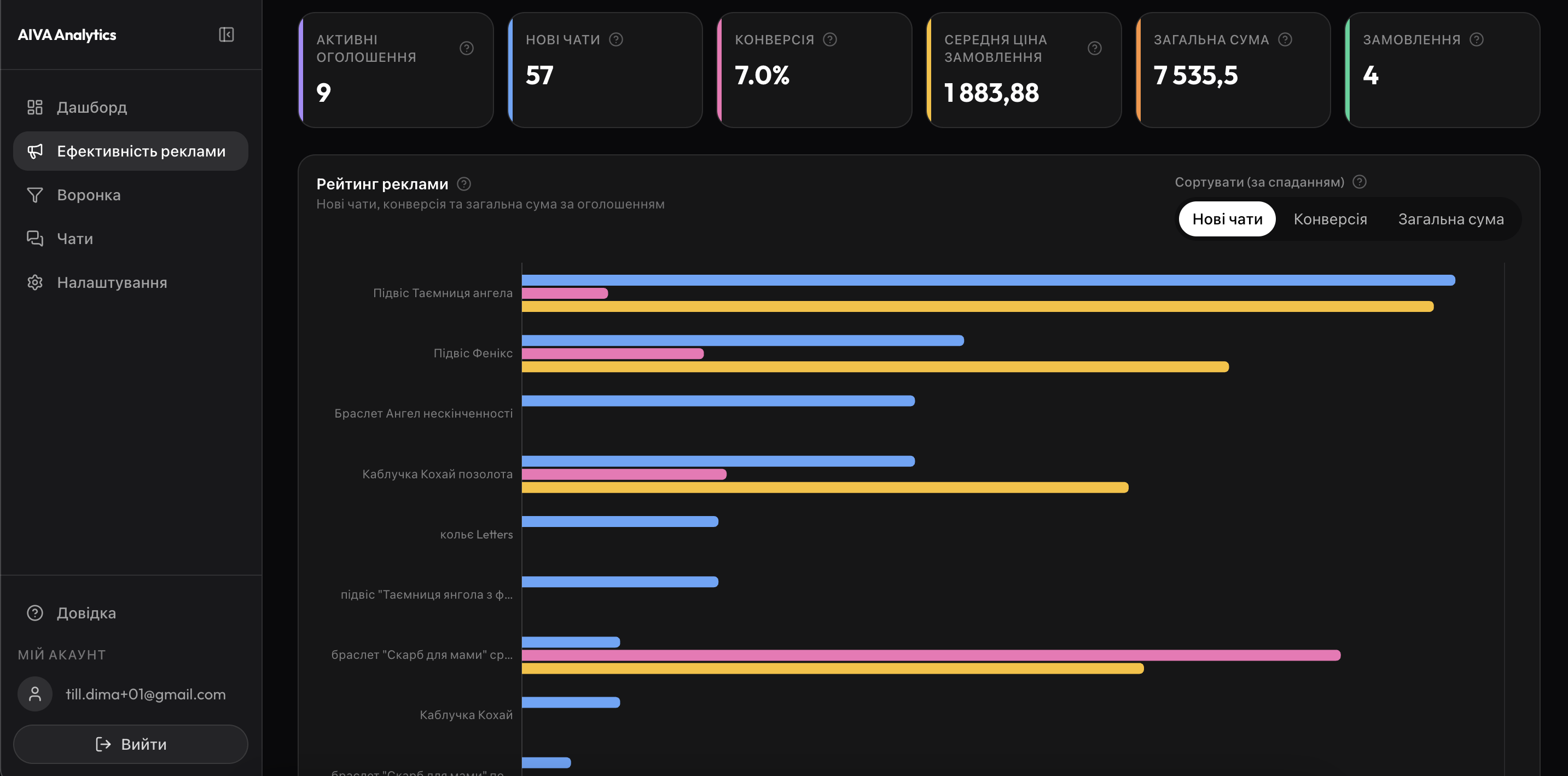Open help tooltip for Нові чати card
Image resolution: width=1568 pixels, height=776 pixels.
(x=616, y=39)
